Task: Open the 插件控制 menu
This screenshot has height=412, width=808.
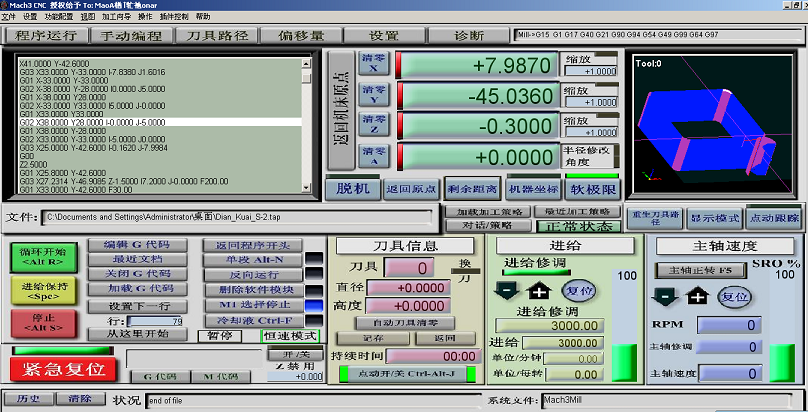Action: tap(174, 16)
